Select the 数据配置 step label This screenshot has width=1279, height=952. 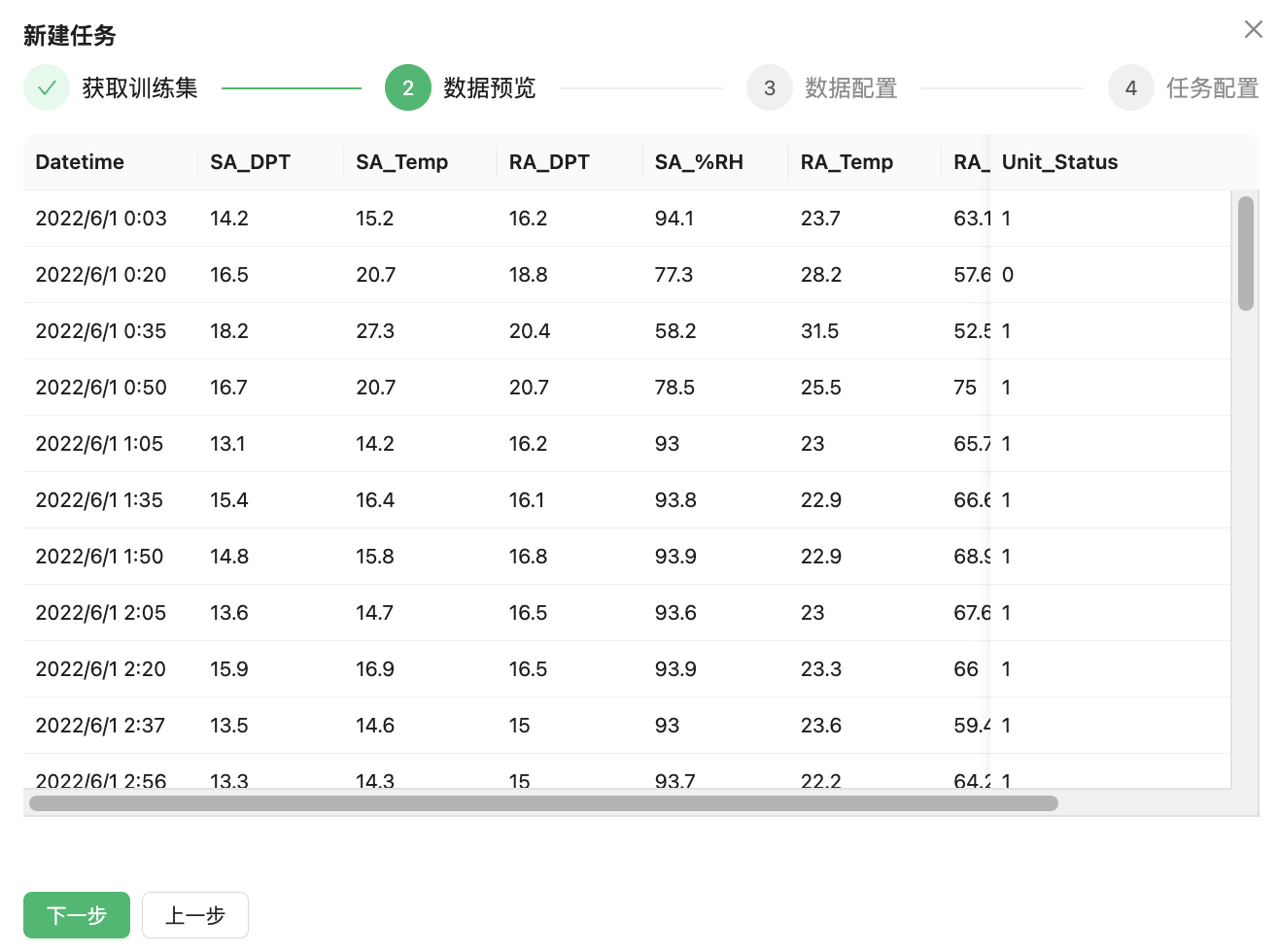pyautogui.click(x=850, y=88)
